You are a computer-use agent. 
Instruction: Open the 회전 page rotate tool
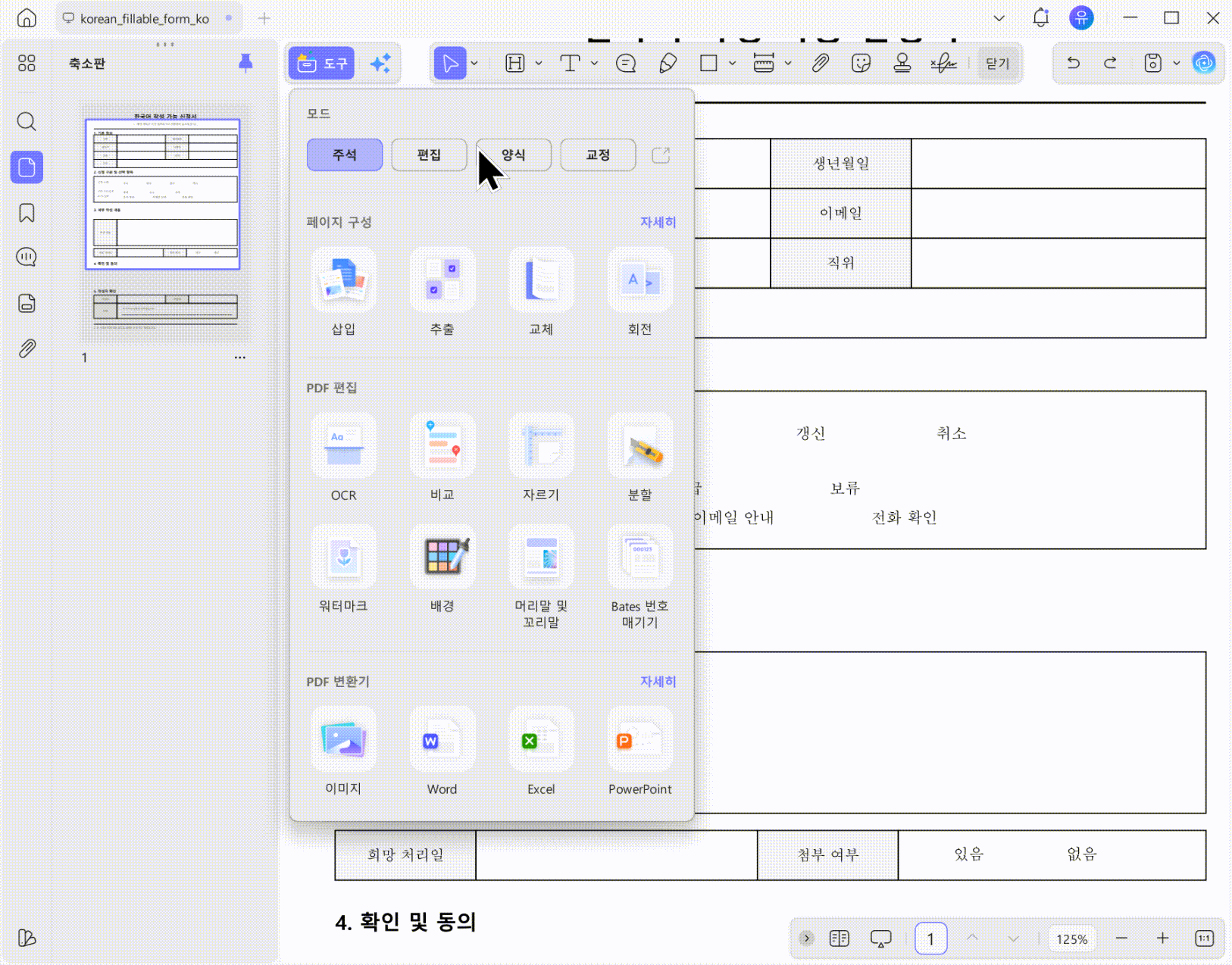640,292
